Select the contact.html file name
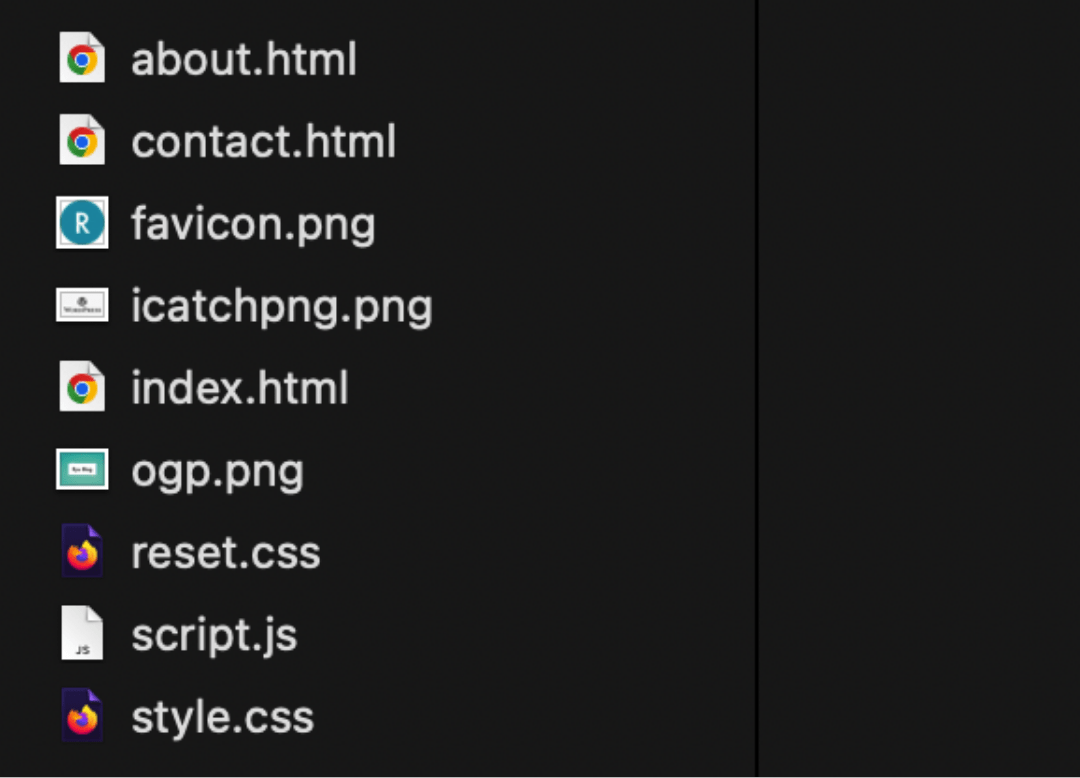The image size is (1080, 778). [x=263, y=141]
